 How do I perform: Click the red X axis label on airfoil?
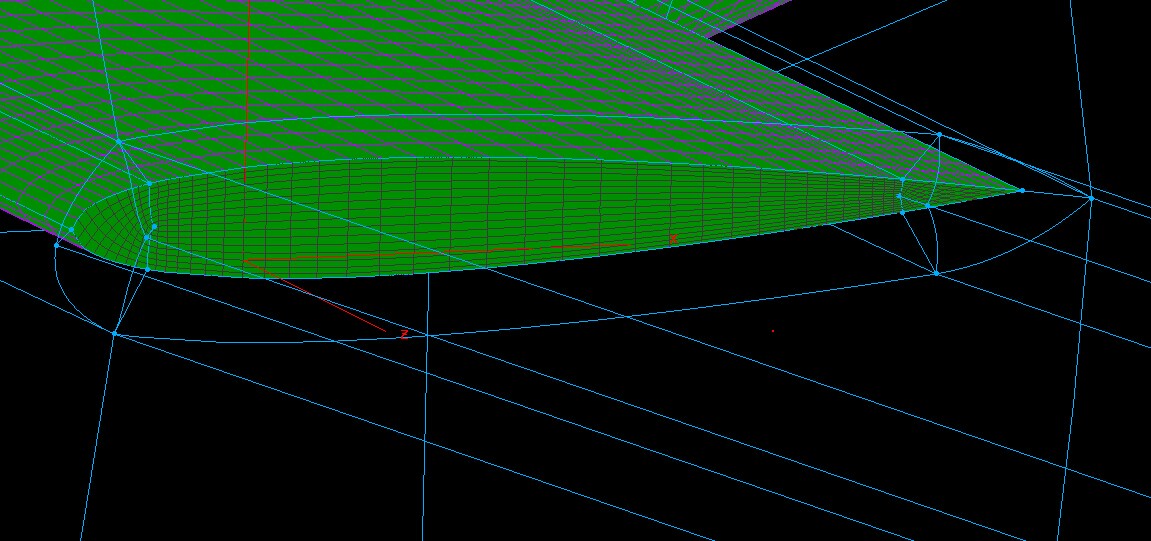673,240
